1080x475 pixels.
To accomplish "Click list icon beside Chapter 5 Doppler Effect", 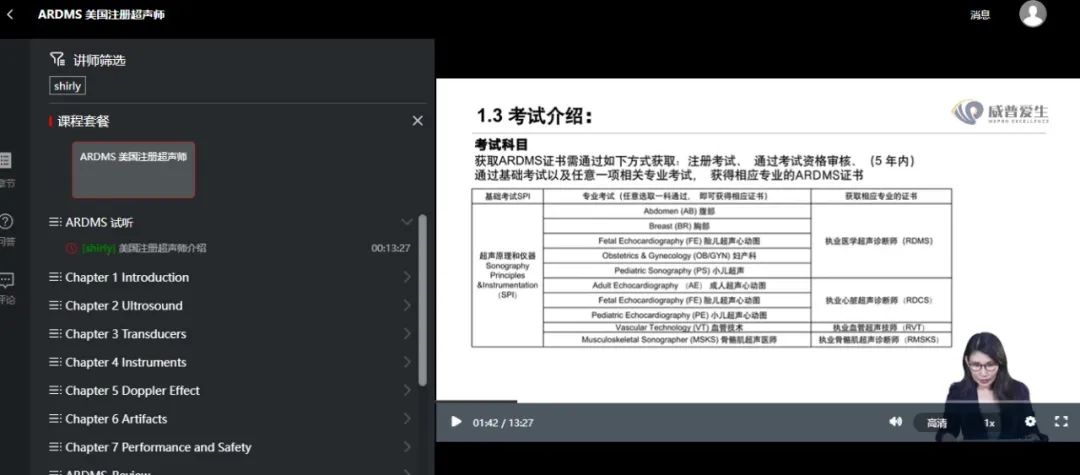I will 55,390.
